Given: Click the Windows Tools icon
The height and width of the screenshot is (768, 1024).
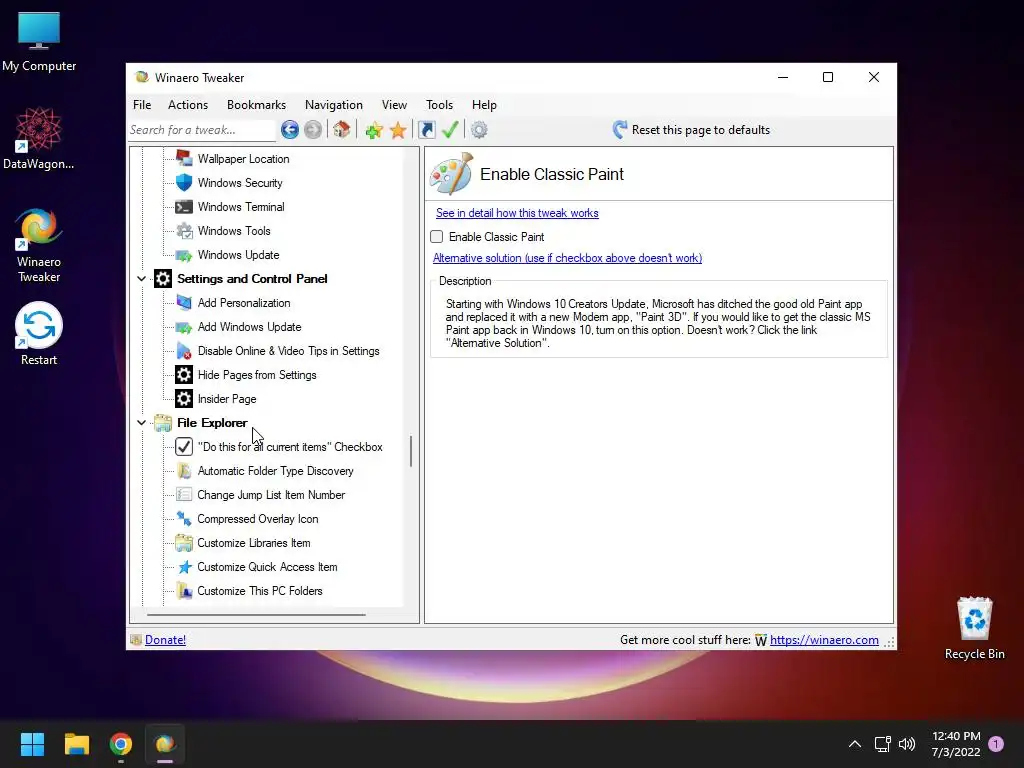Looking at the screenshot, I should [184, 231].
